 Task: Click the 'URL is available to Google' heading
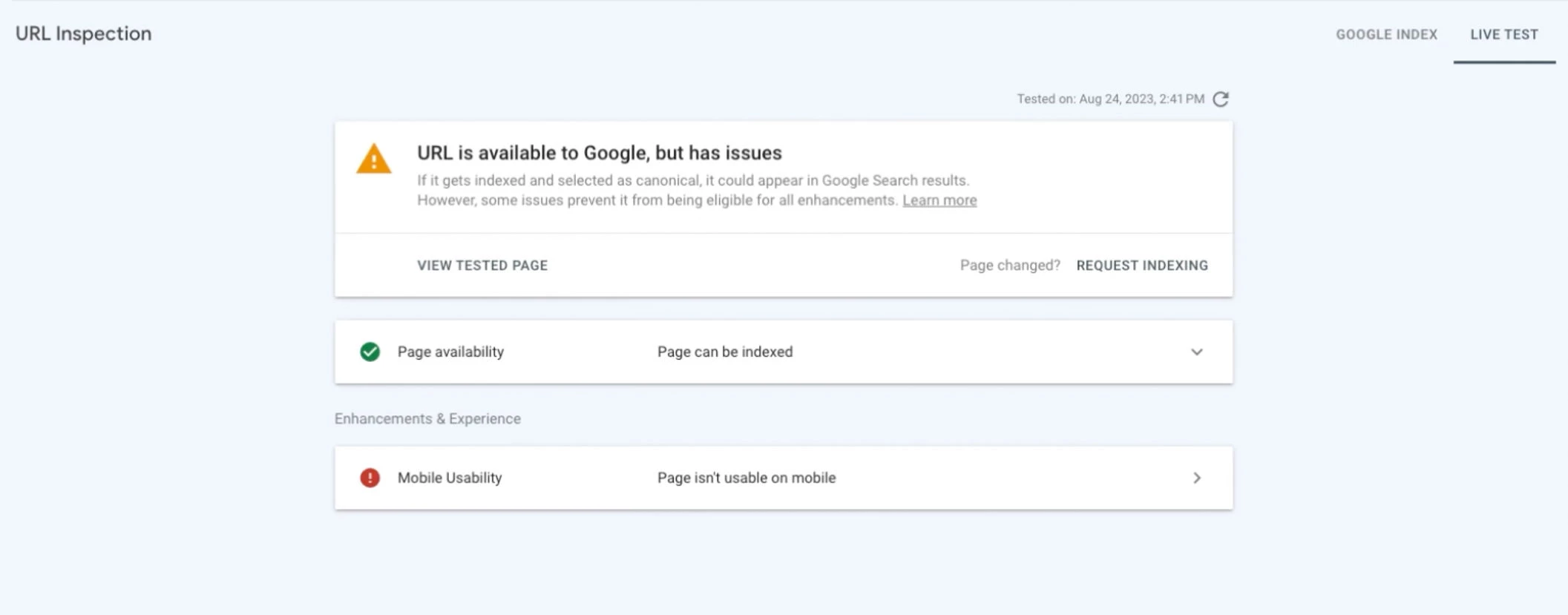click(600, 153)
